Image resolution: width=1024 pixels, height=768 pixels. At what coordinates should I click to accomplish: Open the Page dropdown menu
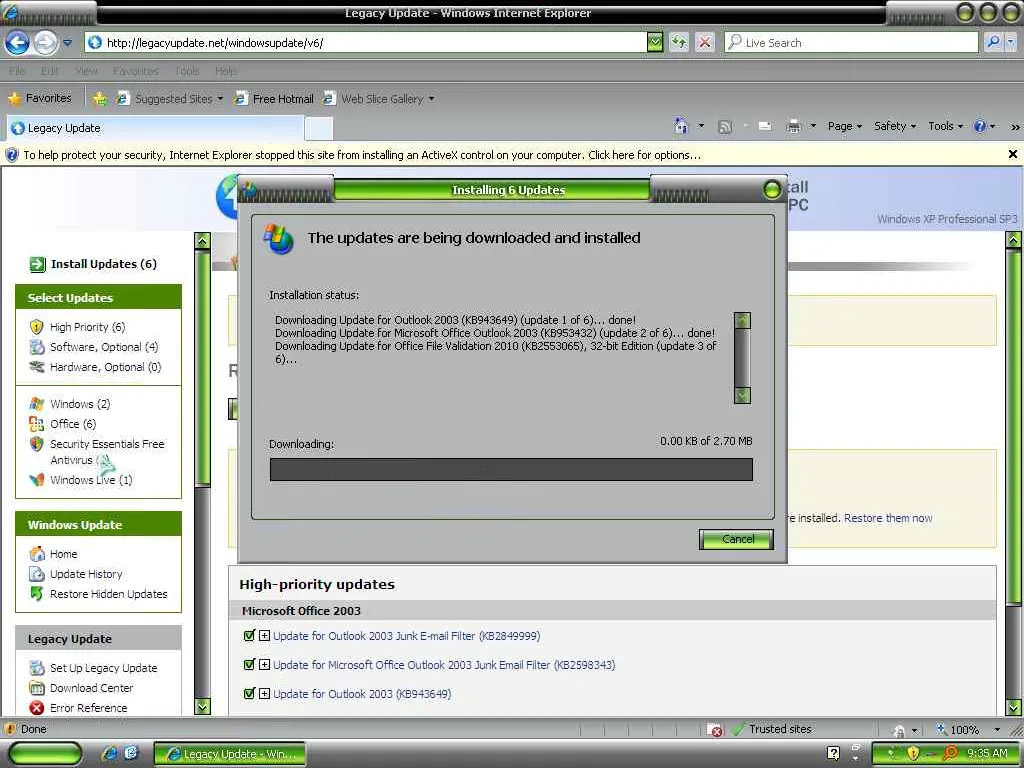[x=844, y=126]
